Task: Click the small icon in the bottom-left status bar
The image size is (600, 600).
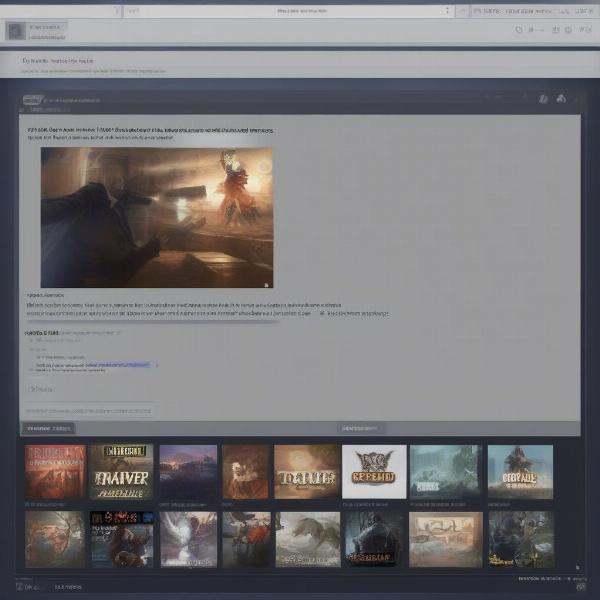Action: pos(19,587)
